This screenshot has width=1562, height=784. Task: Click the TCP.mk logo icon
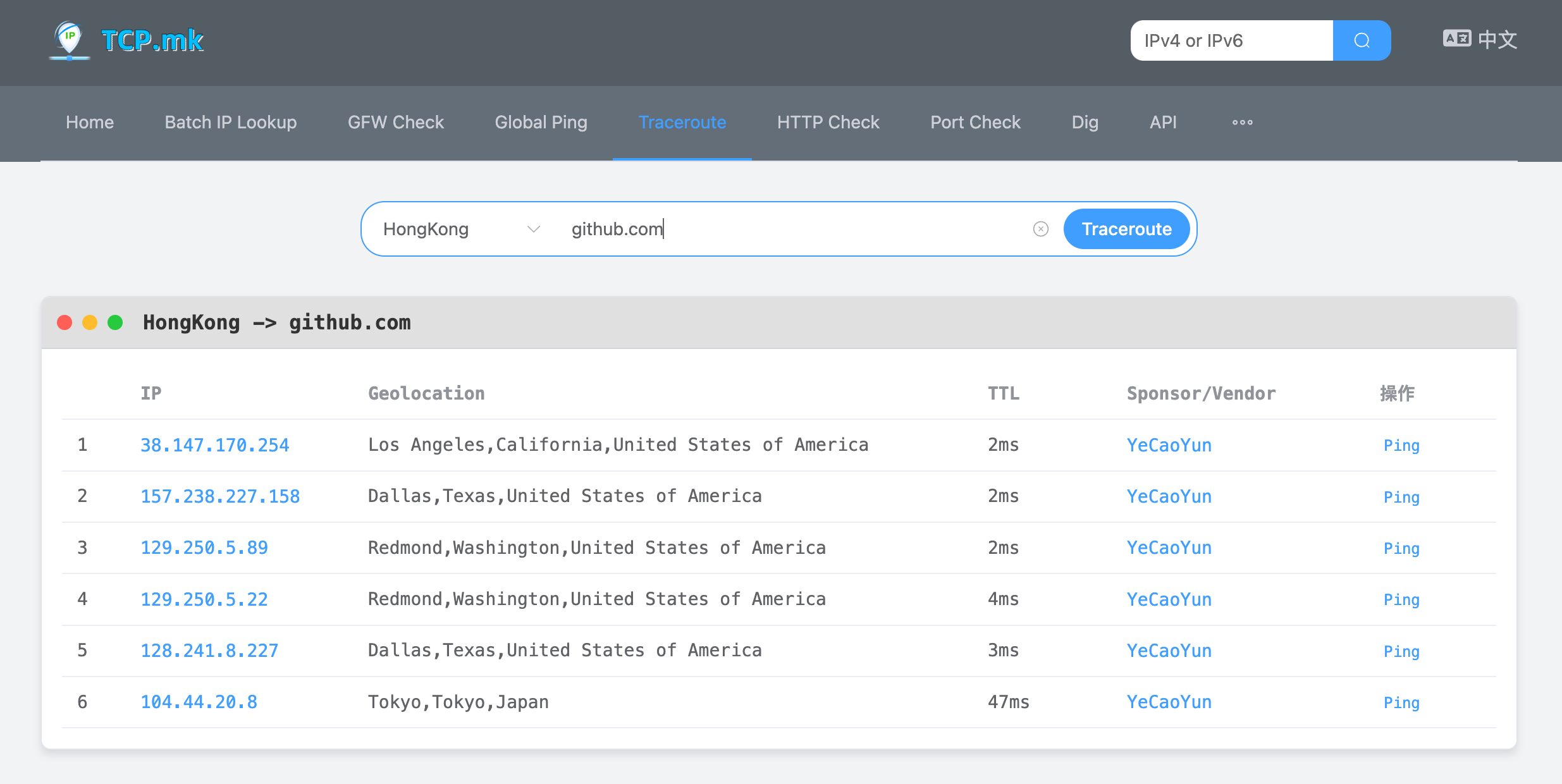click(70, 40)
